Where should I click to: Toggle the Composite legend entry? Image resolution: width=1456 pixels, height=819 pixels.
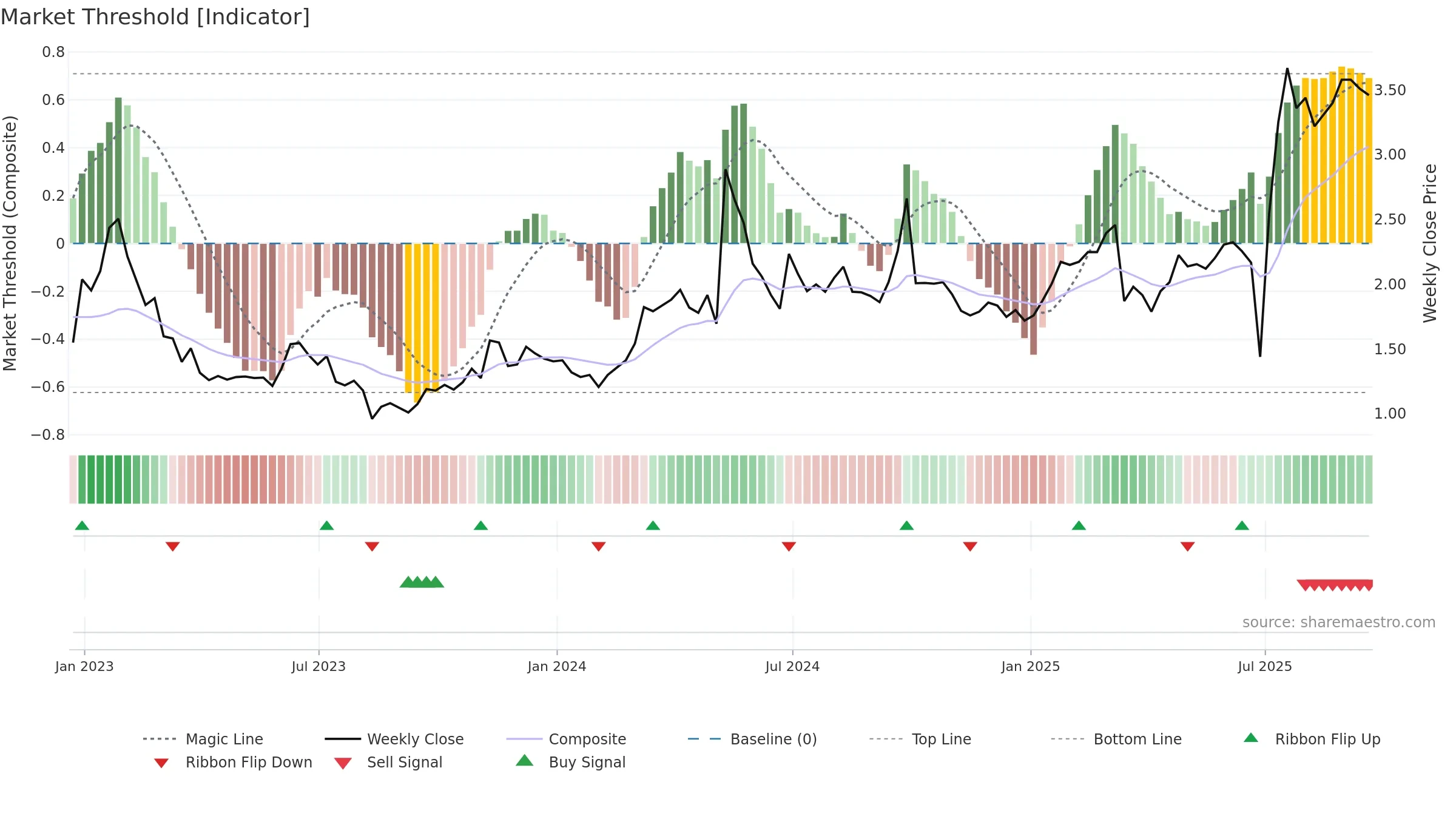[566, 739]
